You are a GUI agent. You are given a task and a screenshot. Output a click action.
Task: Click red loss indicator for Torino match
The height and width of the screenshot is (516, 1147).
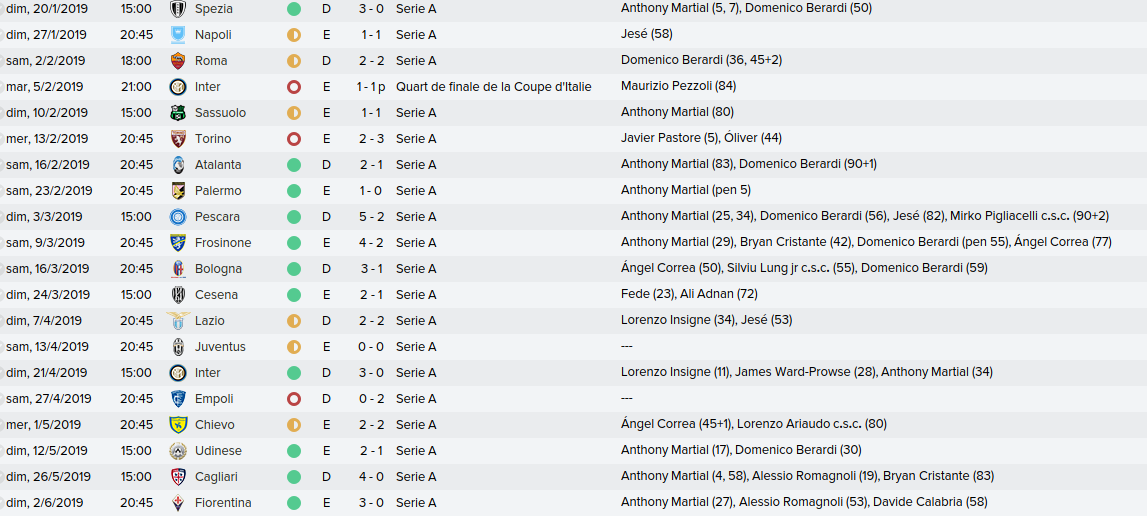point(294,138)
